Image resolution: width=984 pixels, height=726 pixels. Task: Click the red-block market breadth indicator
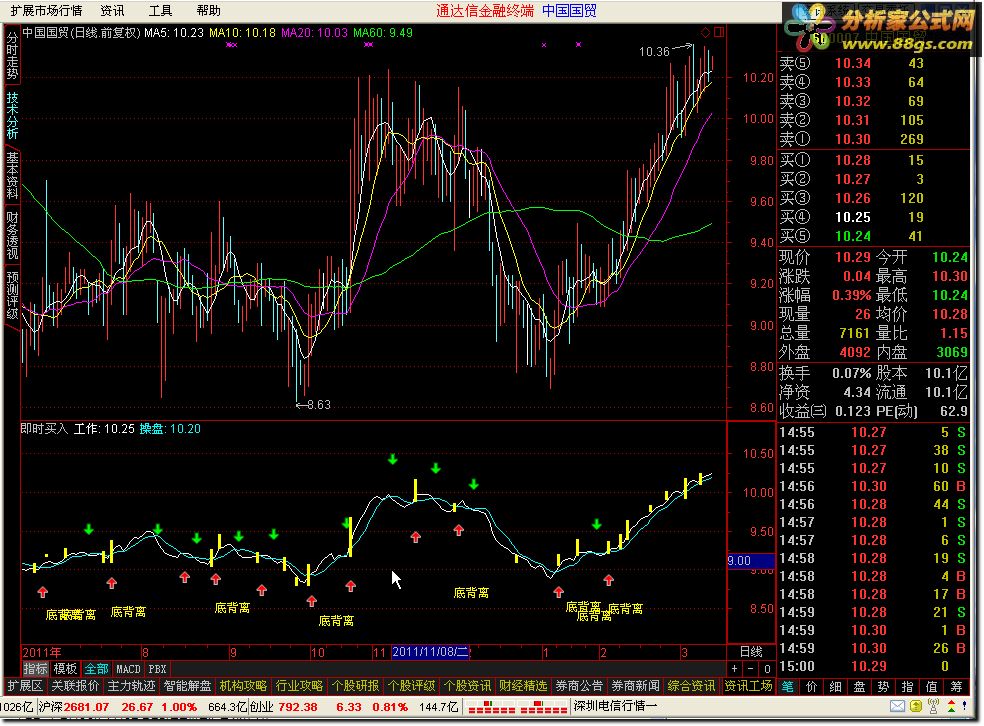[517, 708]
